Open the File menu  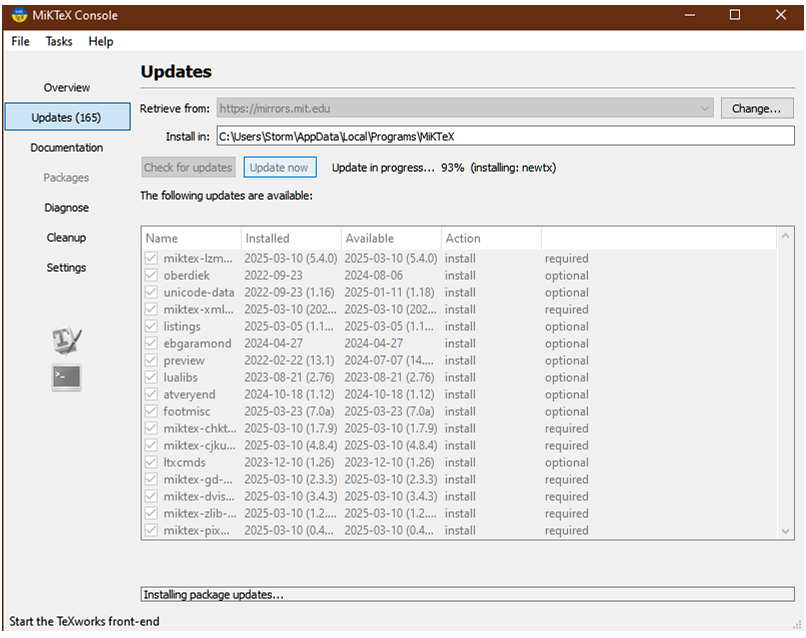pos(21,41)
